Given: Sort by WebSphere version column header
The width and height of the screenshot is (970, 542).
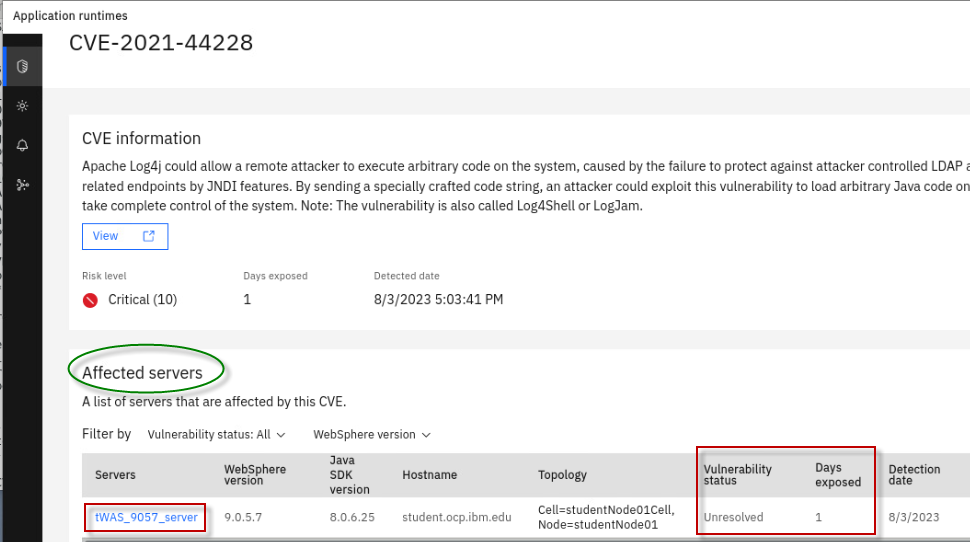Looking at the screenshot, I should tap(254, 475).
